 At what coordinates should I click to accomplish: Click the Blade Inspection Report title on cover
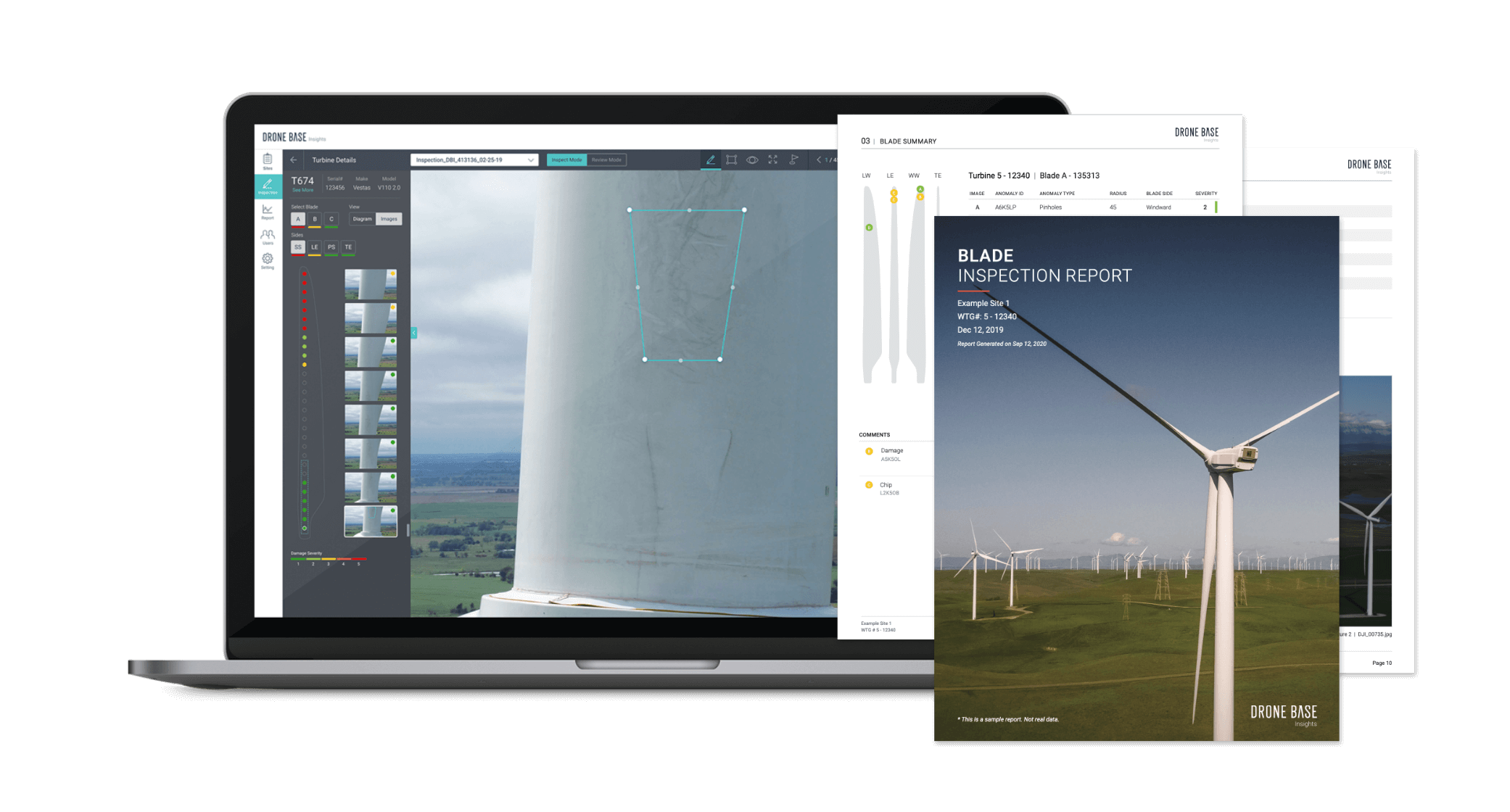1044,265
